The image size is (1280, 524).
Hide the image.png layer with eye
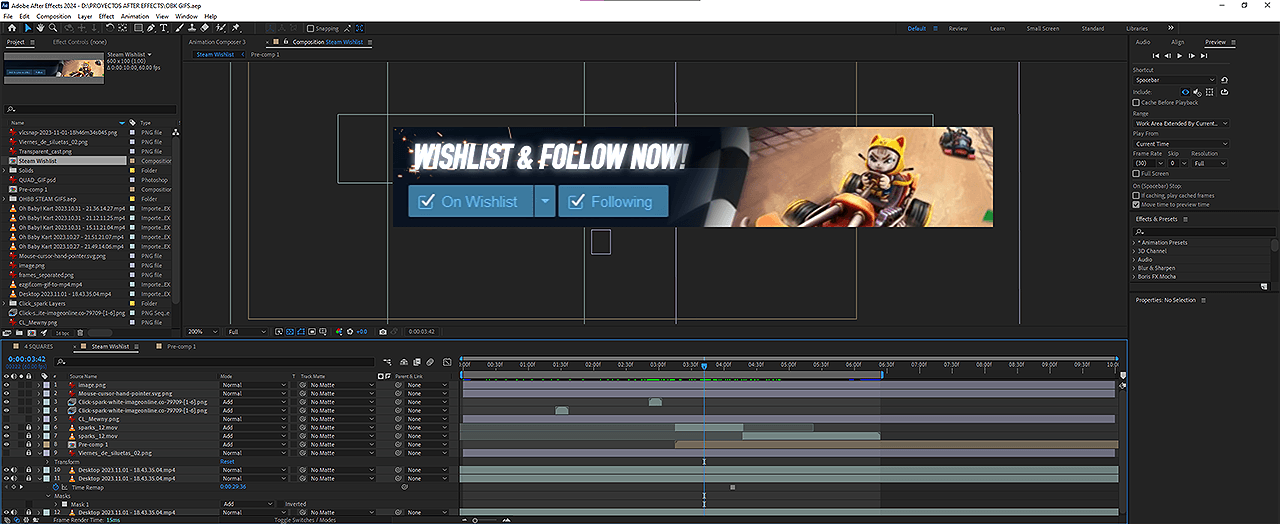6,385
